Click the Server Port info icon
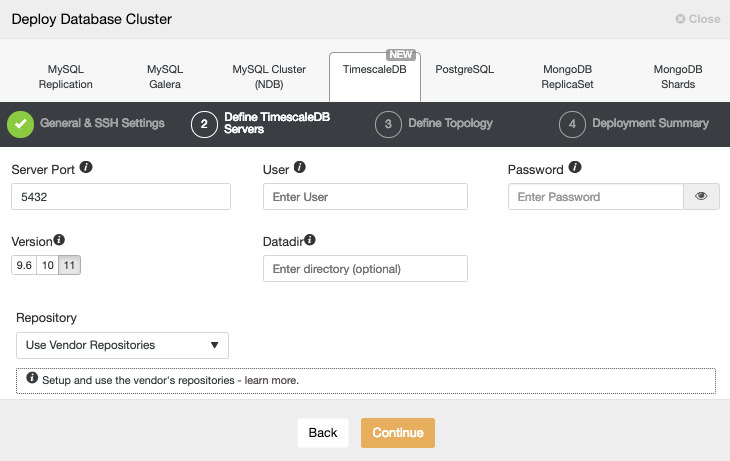Viewport: 730px width, 461px height. (x=86, y=167)
